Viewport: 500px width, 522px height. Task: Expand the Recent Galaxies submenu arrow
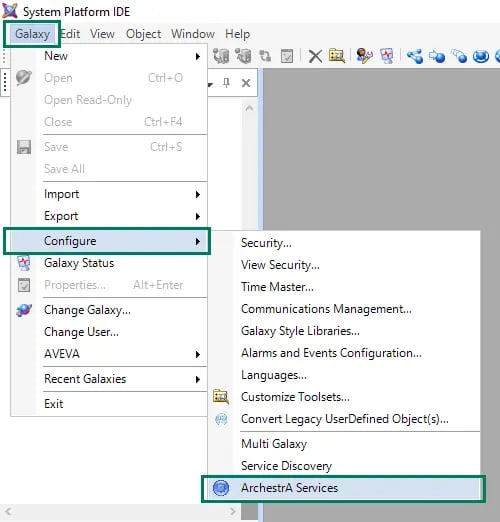pyautogui.click(x=198, y=379)
